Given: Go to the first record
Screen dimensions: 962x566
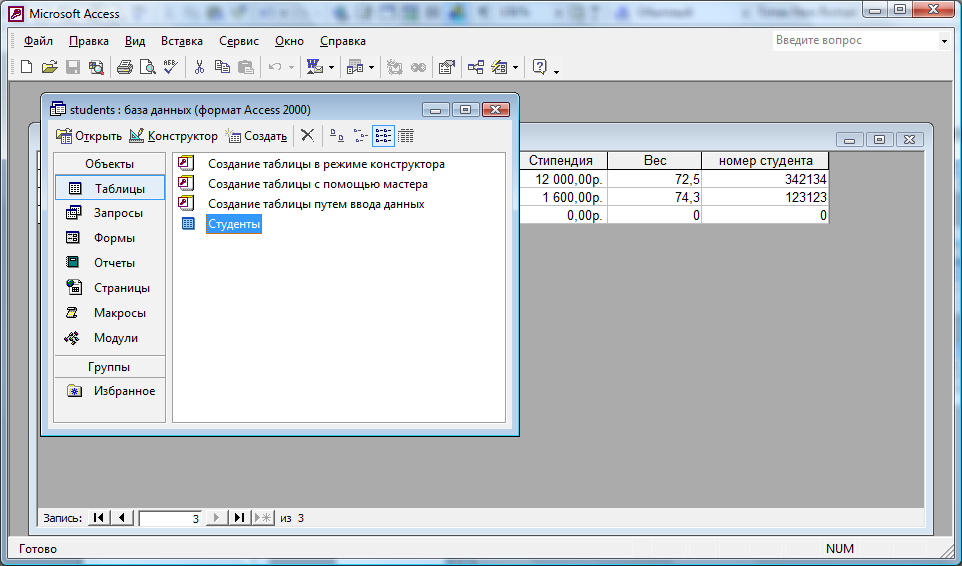Looking at the screenshot, I should (98, 518).
